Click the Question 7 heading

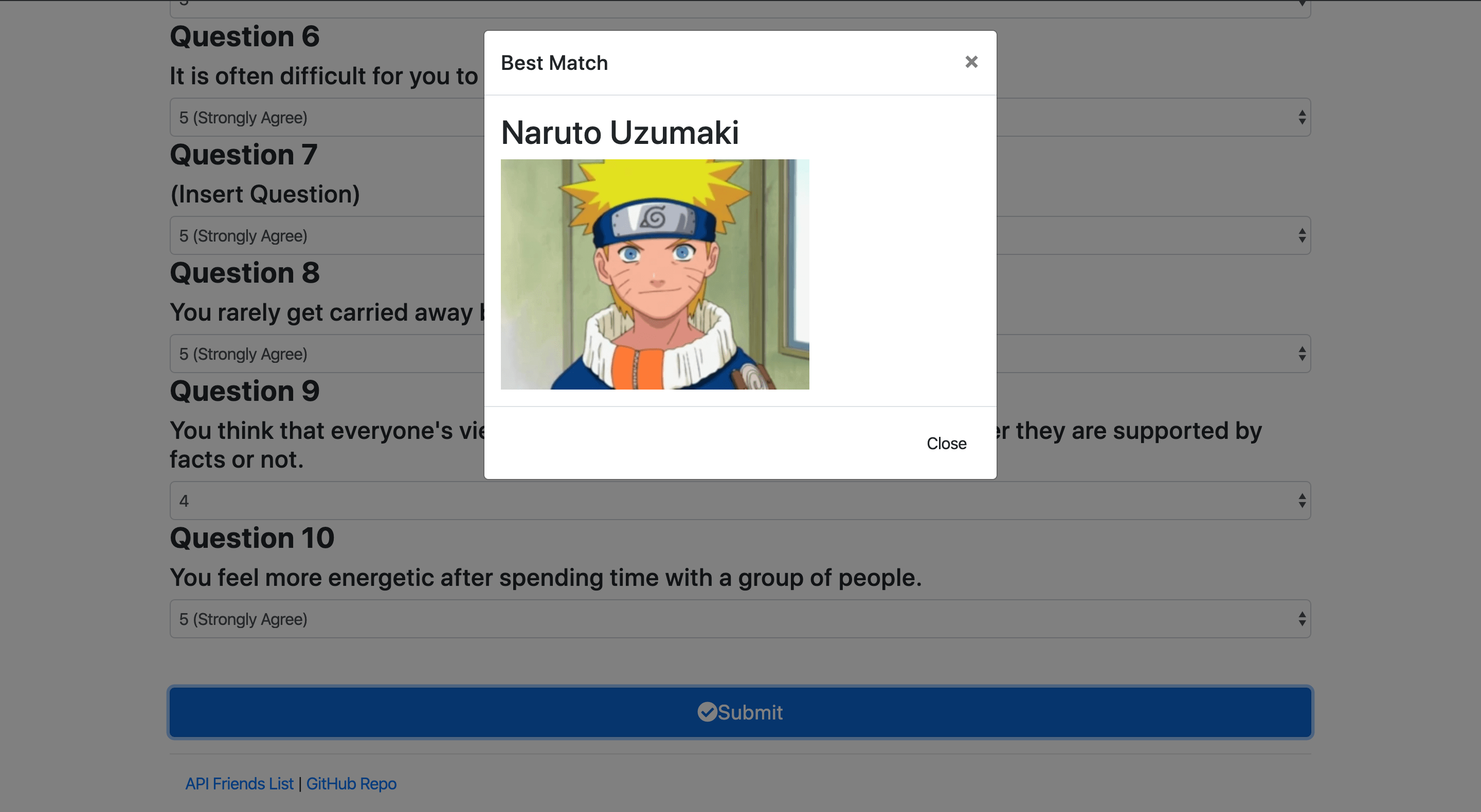pyautogui.click(x=243, y=155)
